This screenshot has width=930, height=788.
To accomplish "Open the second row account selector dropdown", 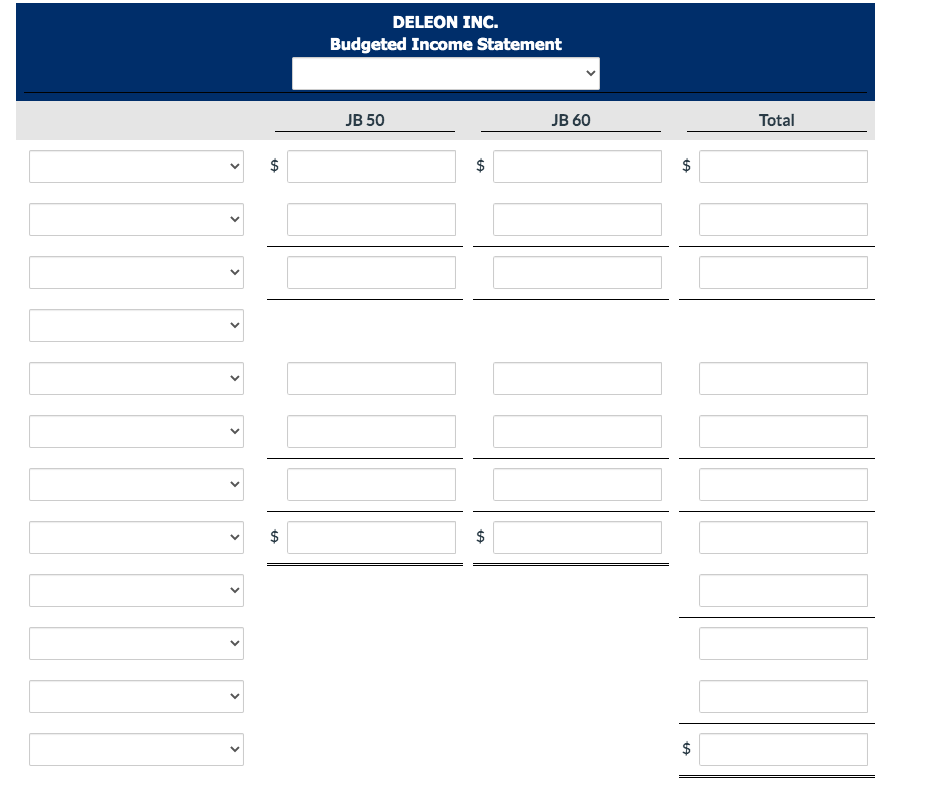I will point(136,219).
